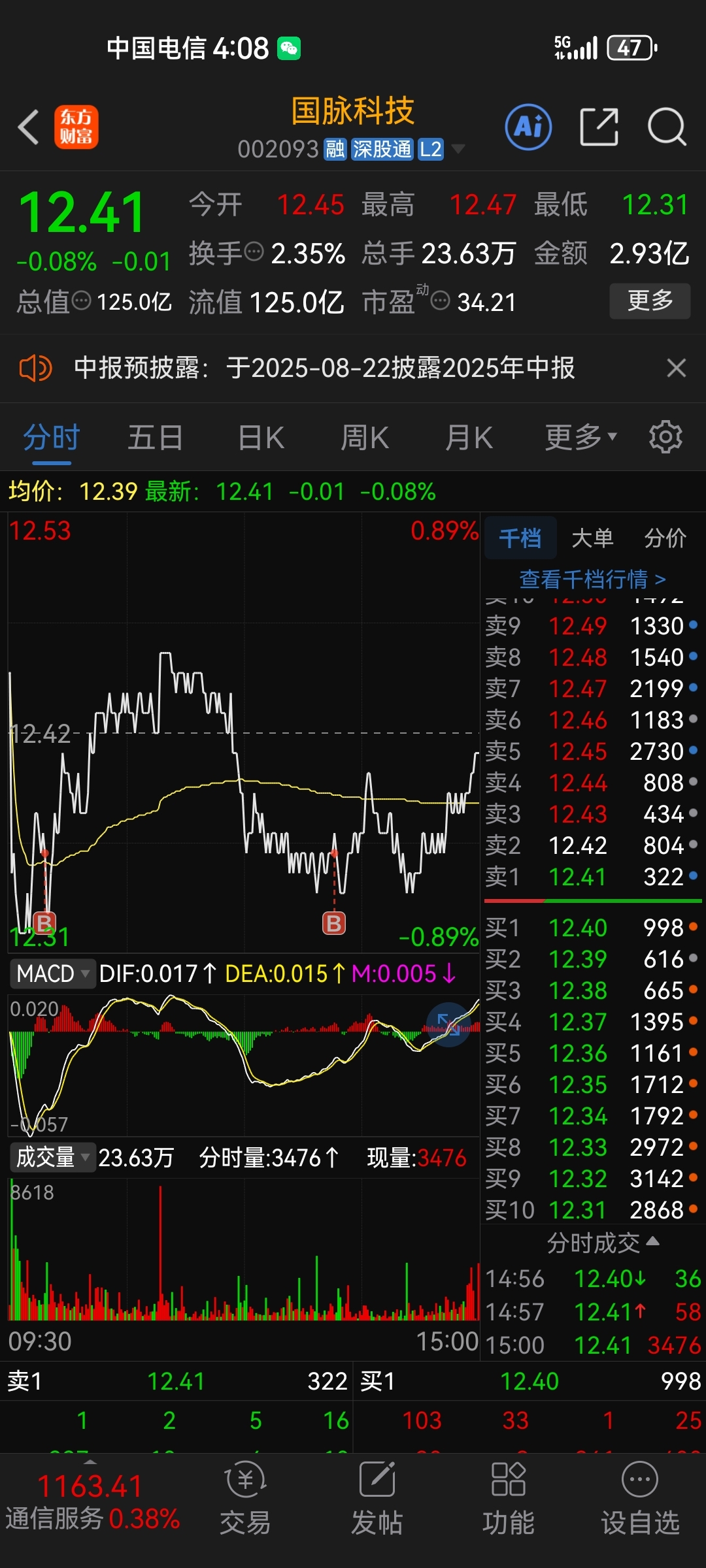The width and height of the screenshot is (706, 1568).
Task: Select the 千档 order book tab
Action: [x=520, y=538]
